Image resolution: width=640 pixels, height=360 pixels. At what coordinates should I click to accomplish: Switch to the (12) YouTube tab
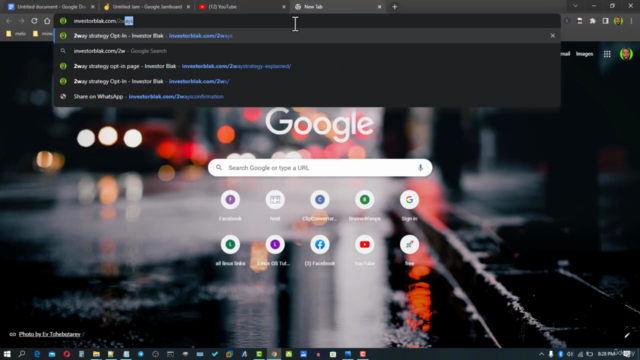[241, 7]
